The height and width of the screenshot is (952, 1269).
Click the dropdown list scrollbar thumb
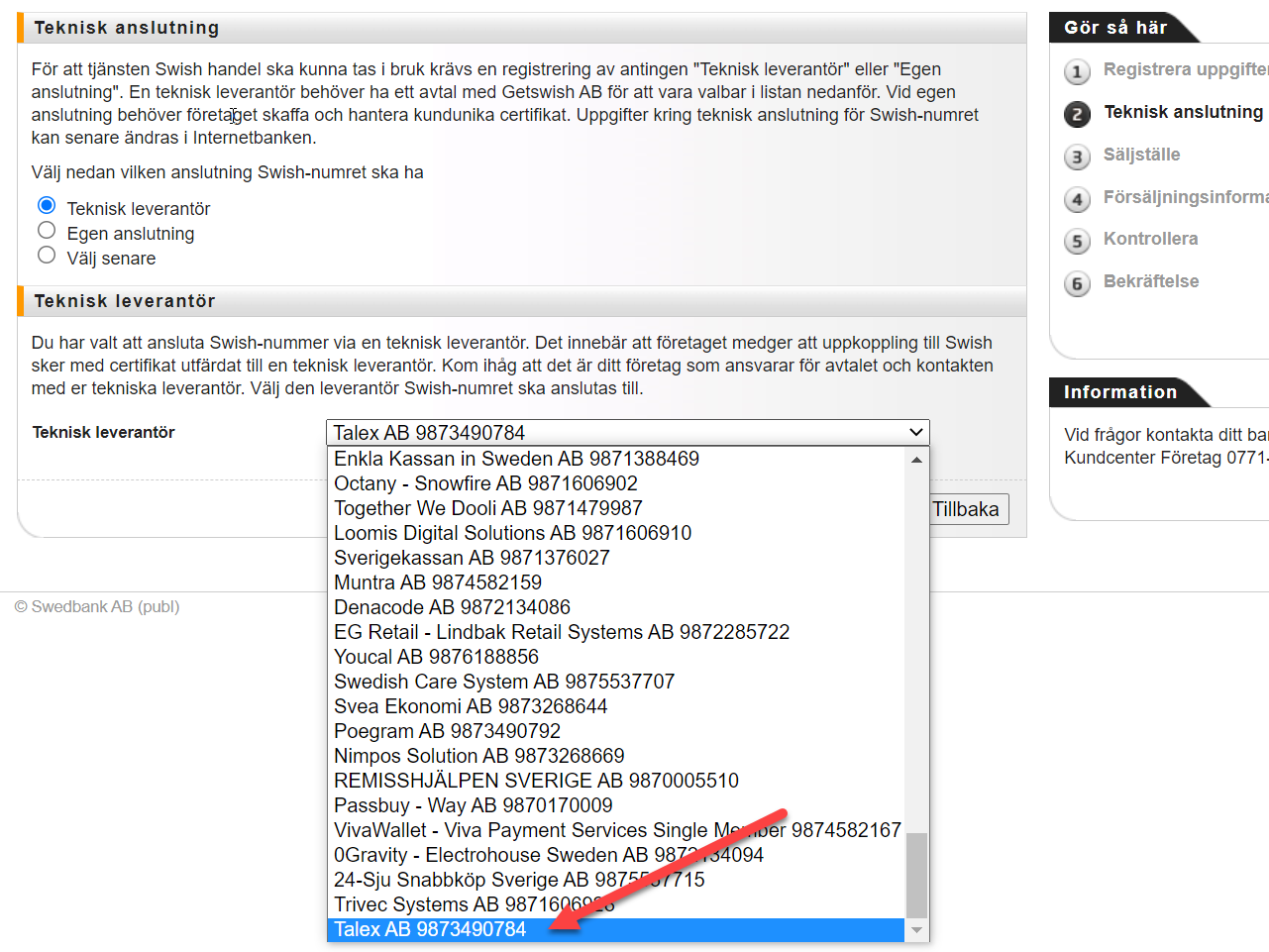(916, 876)
